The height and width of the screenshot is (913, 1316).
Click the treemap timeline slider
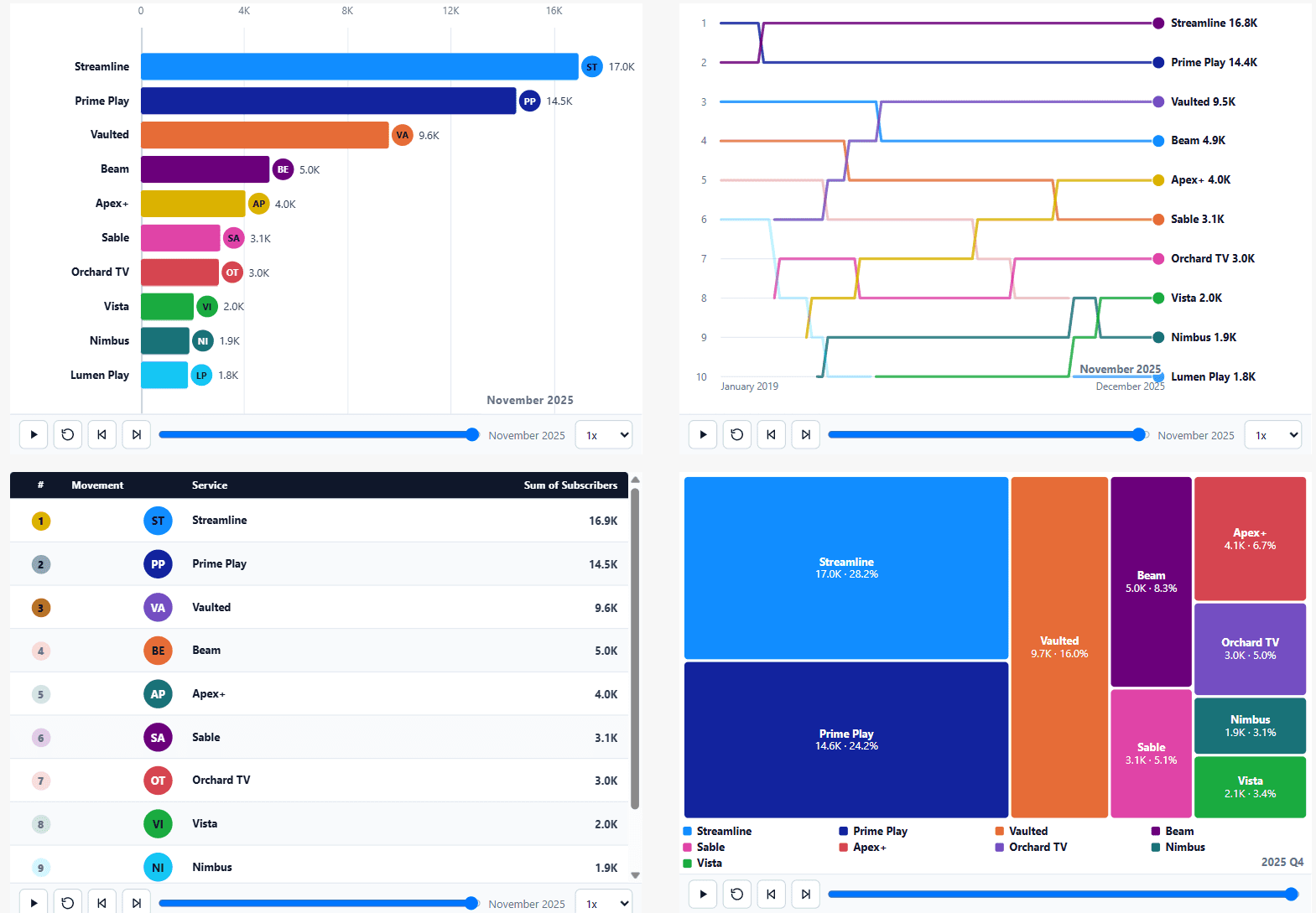pos(1063,894)
